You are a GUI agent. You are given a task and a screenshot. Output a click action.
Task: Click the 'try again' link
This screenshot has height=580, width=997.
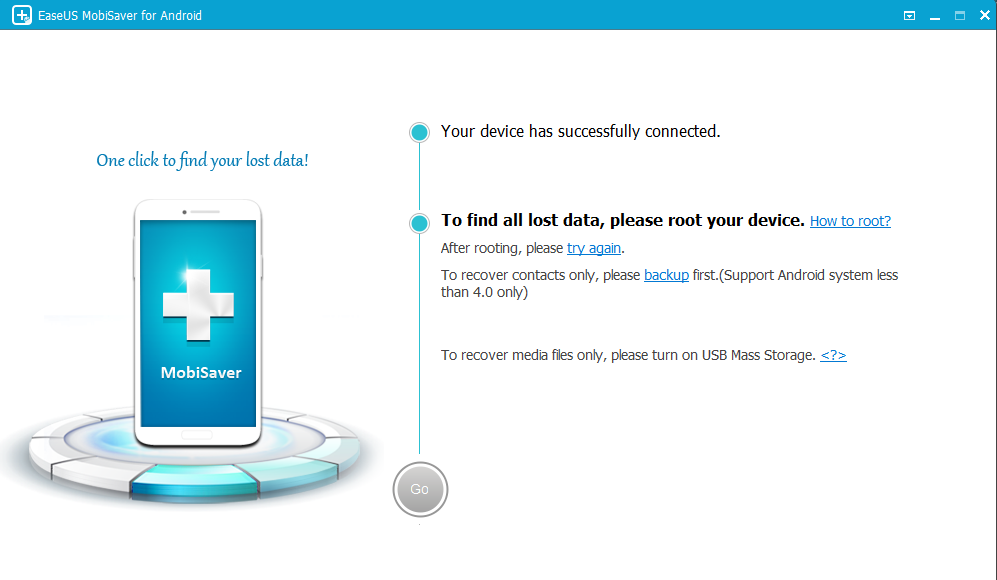pos(594,248)
